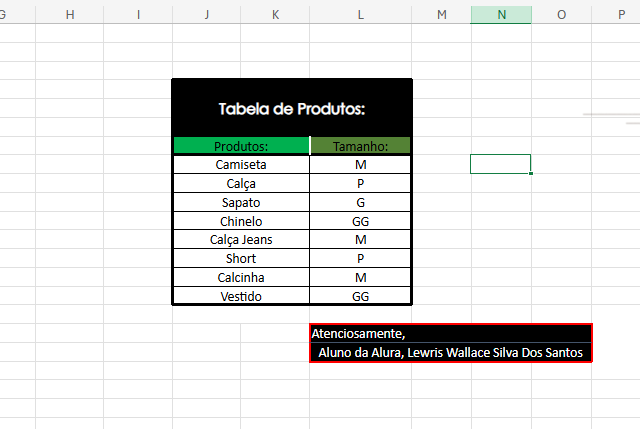Viewport: 640px width, 429px height.
Task: Select the column P header
Action: [x=621, y=14]
